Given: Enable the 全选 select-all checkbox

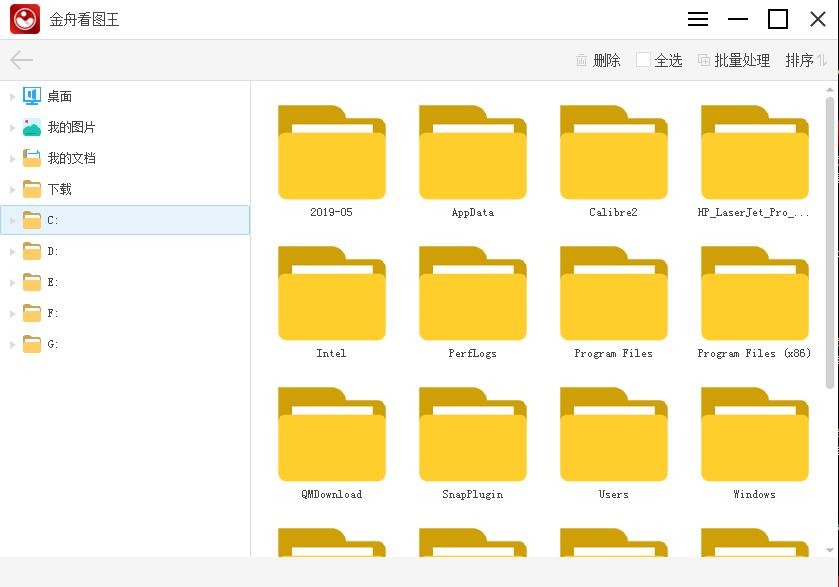Looking at the screenshot, I should pos(642,60).
